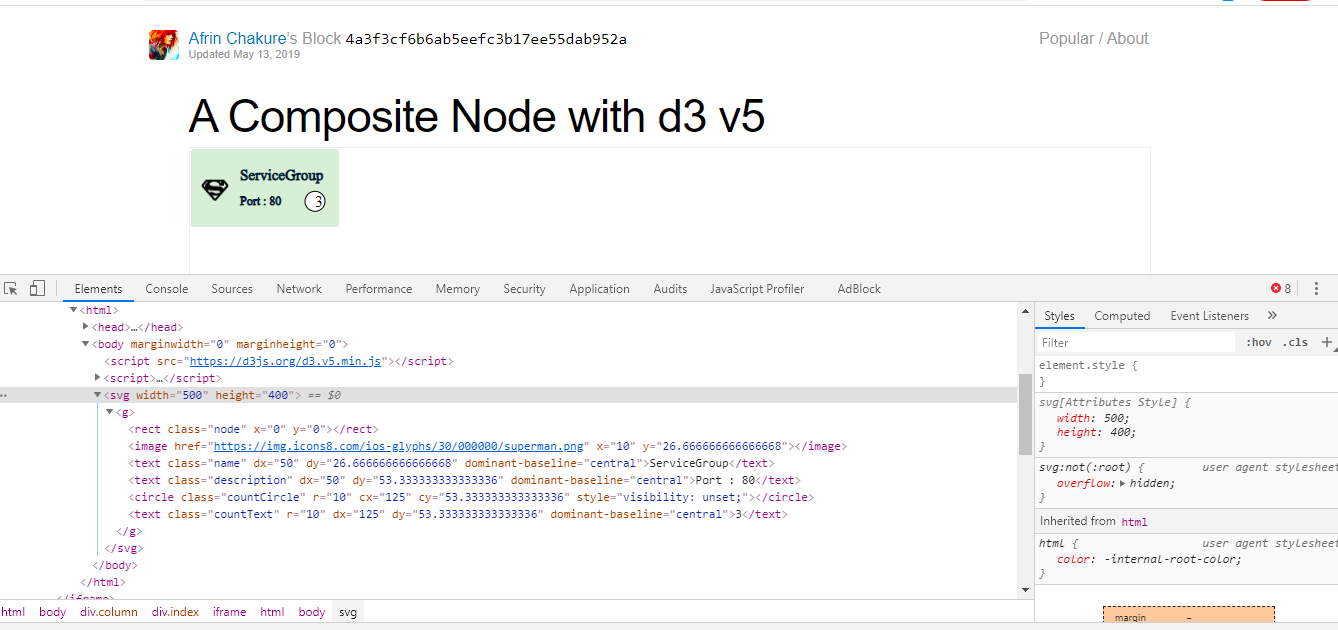Activate the inspect element picker icon

click(x=11, y=288)
